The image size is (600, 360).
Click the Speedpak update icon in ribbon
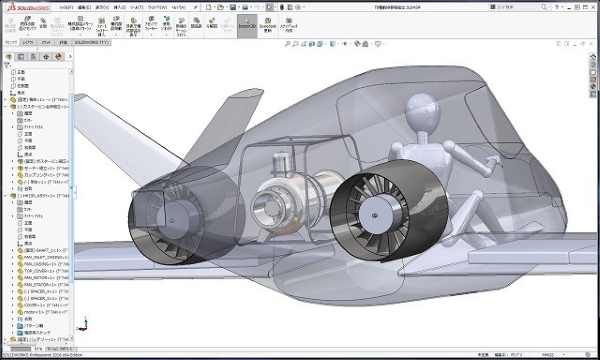(267, 25)
